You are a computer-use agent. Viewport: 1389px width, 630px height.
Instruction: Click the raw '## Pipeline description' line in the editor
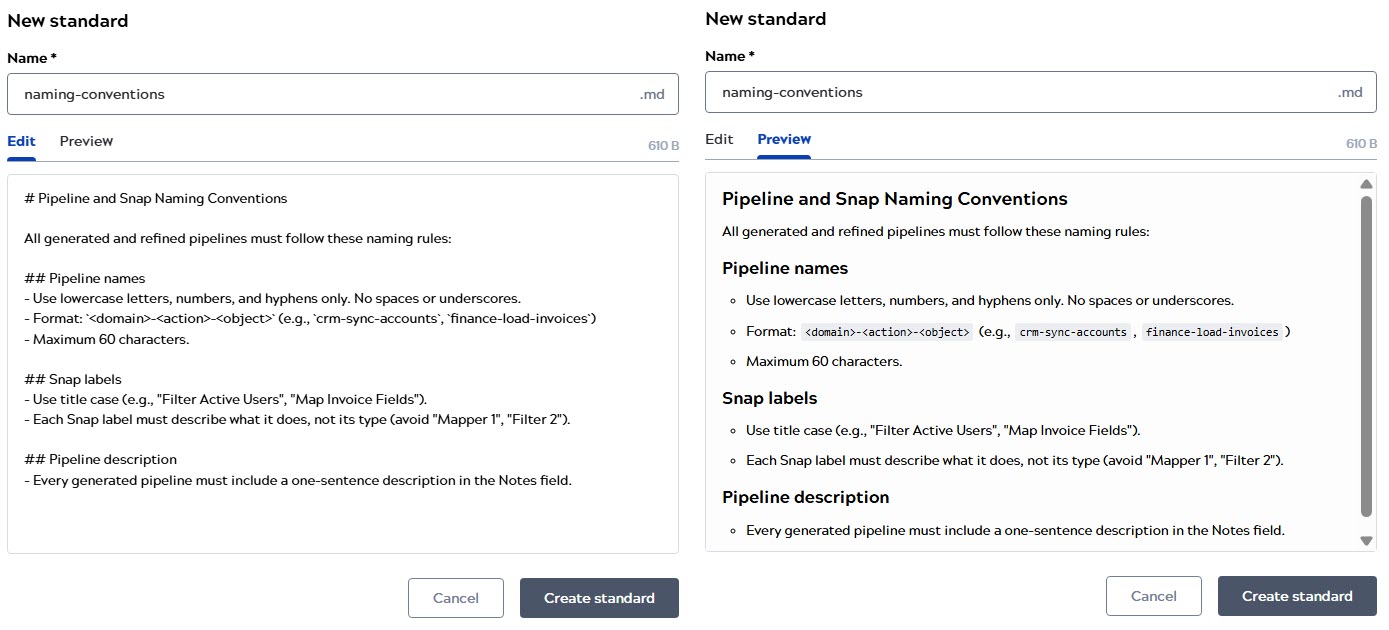(x=100, y=459)
